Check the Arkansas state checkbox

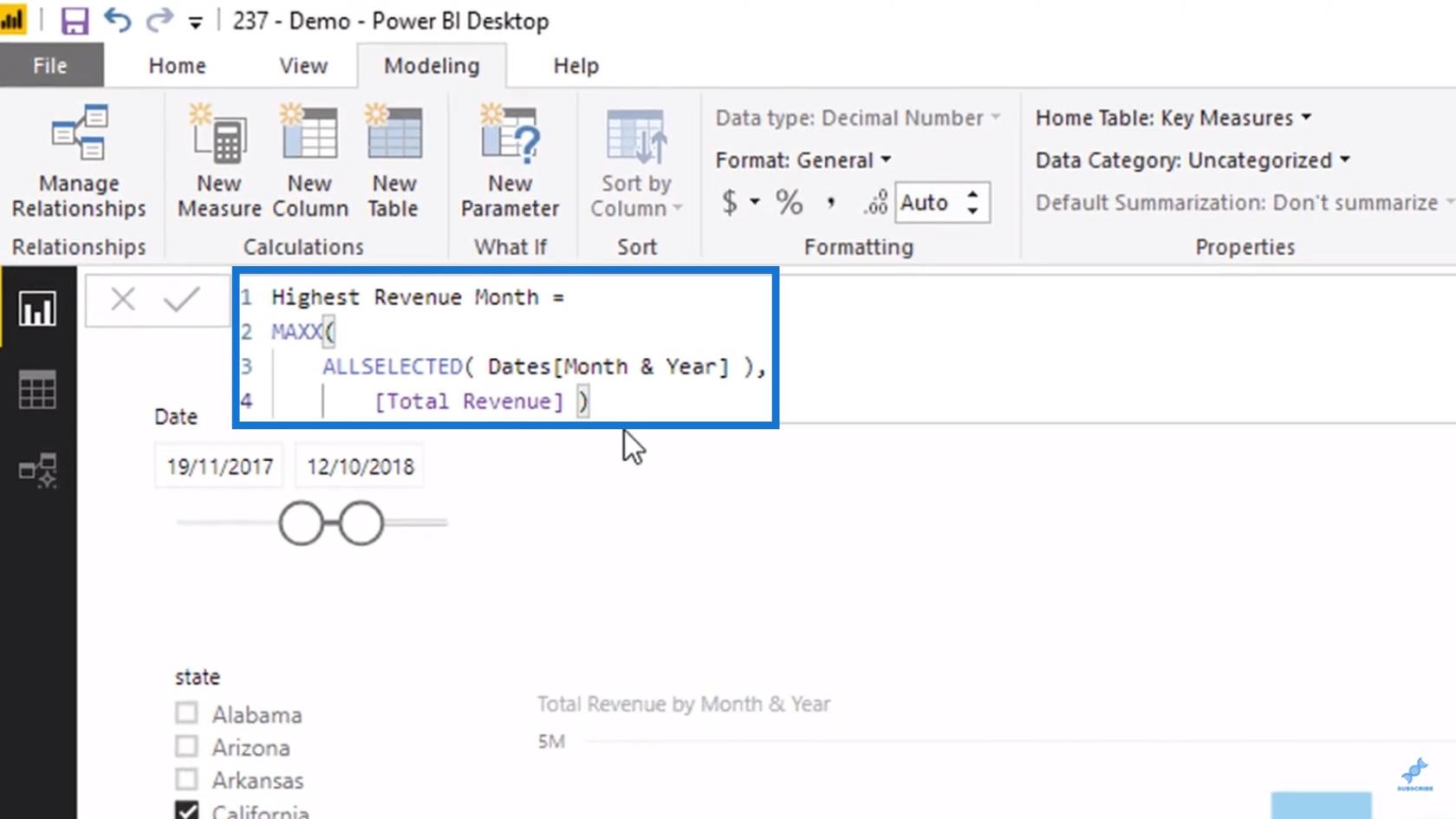(x=186, y=779)
